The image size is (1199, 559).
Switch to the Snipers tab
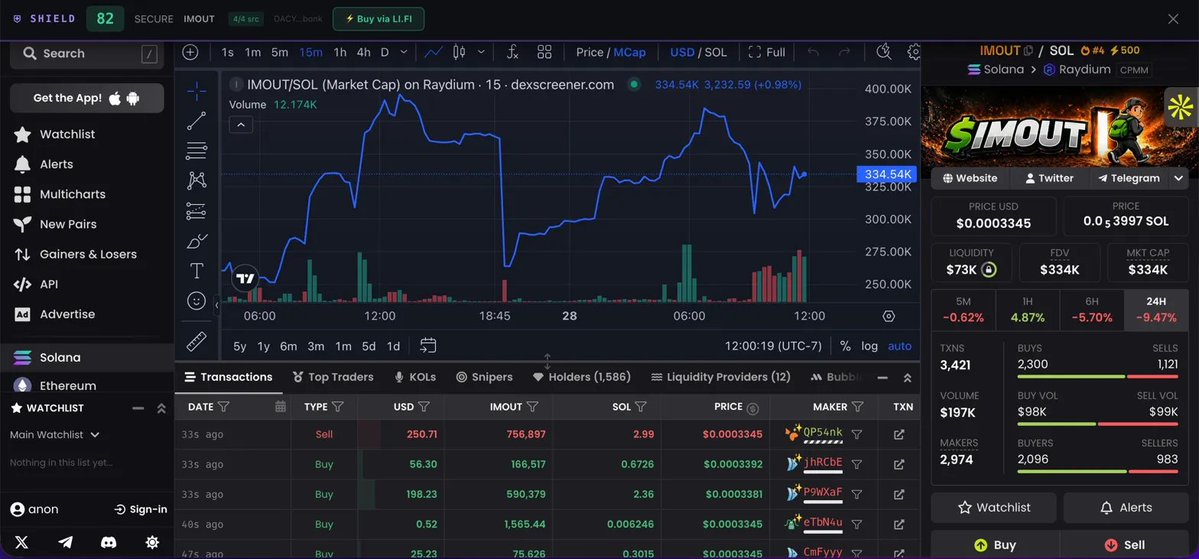tap(484, 377)
